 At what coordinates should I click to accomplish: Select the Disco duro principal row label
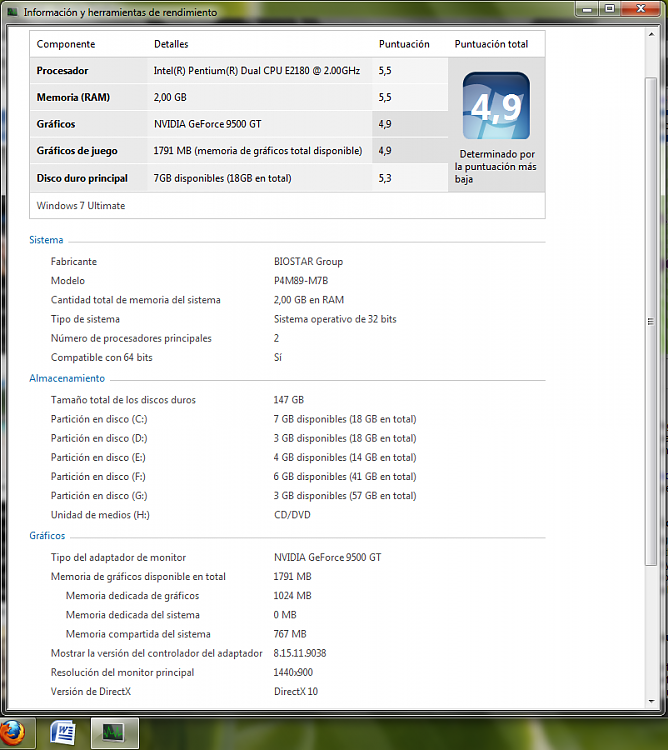point(82,178)
